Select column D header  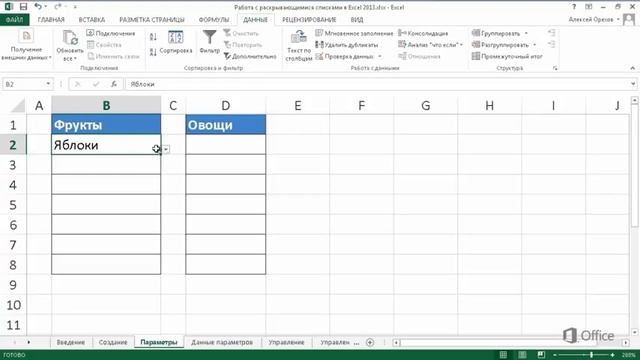pyautogui.click(x=226, y=106)
